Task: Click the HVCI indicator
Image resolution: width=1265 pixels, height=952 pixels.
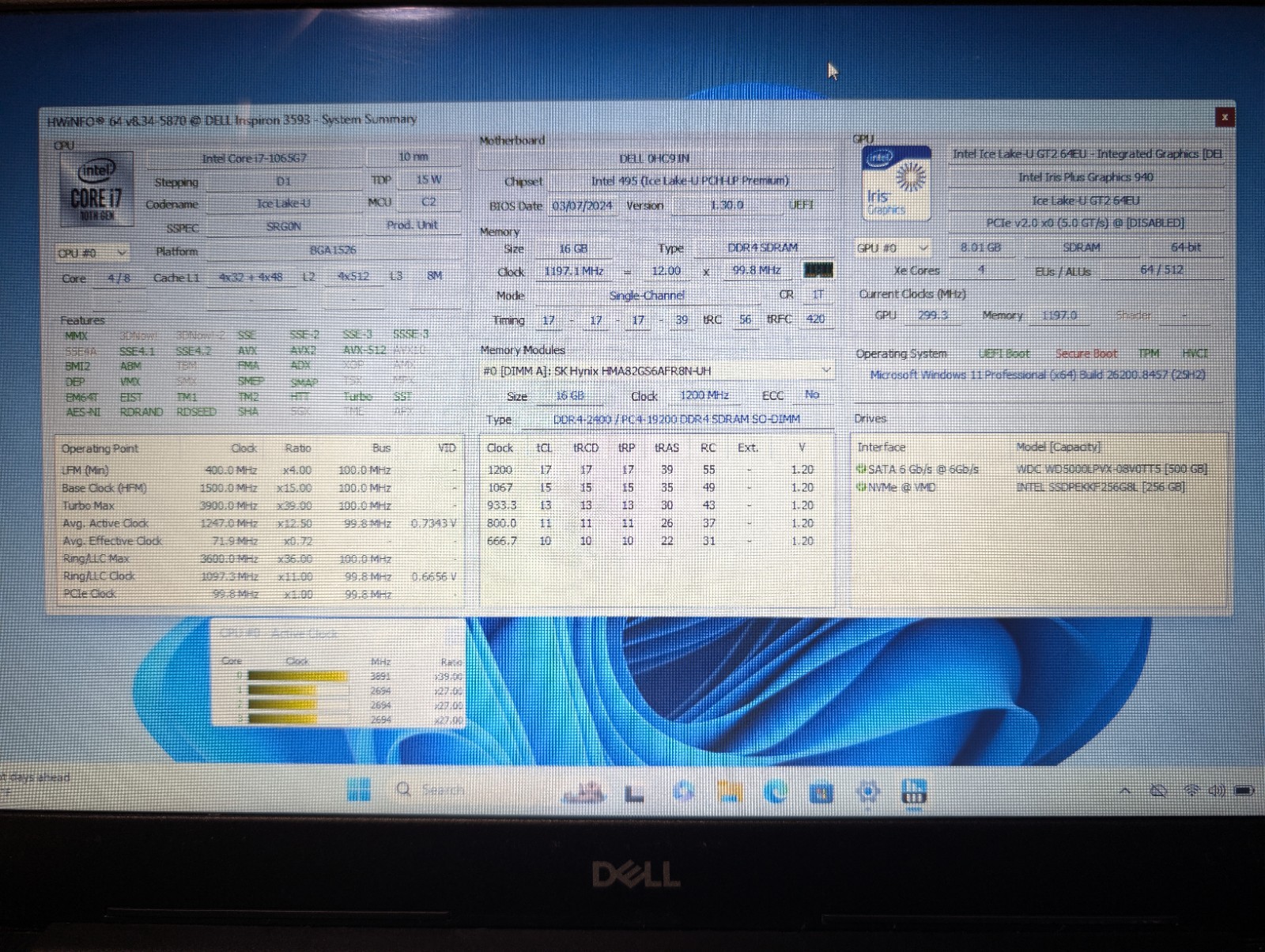Action: 1195,353
